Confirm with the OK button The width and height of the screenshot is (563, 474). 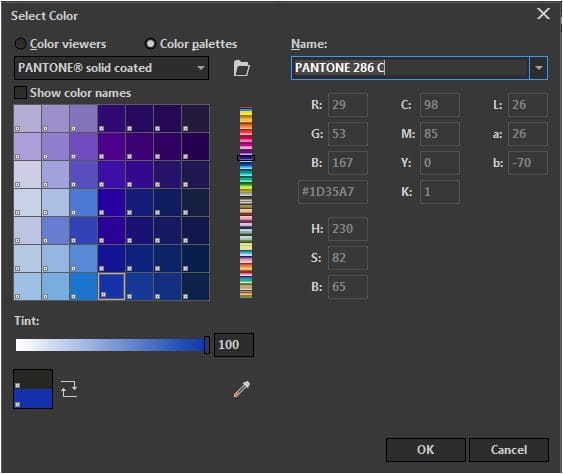pos(425,450)
